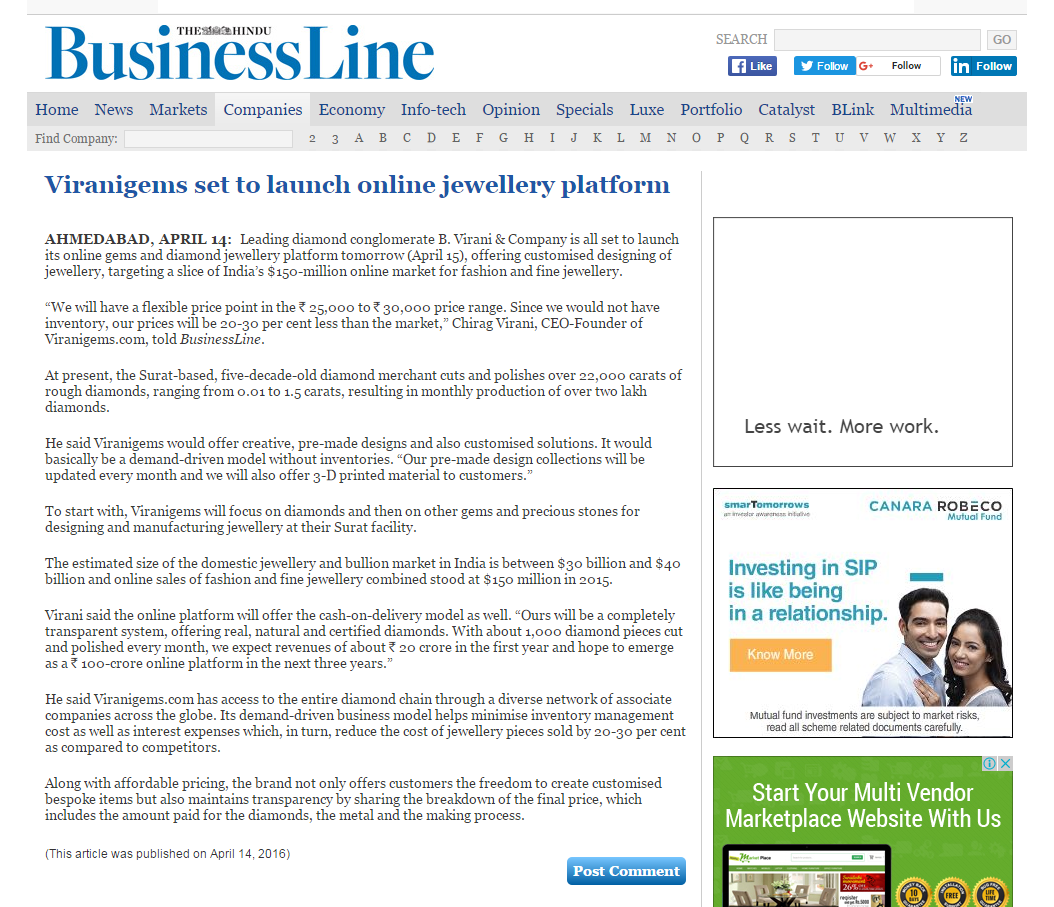Click the Post Comment button
1054x907 pixels.
tap(626, 871)
